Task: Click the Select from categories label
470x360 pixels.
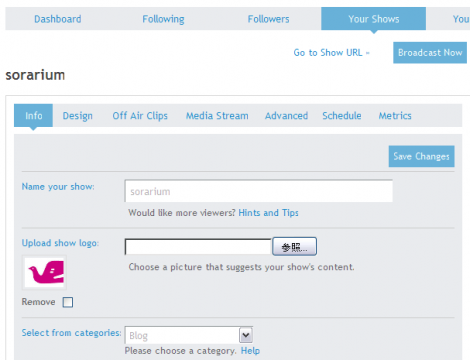Action: pos(71,333)
